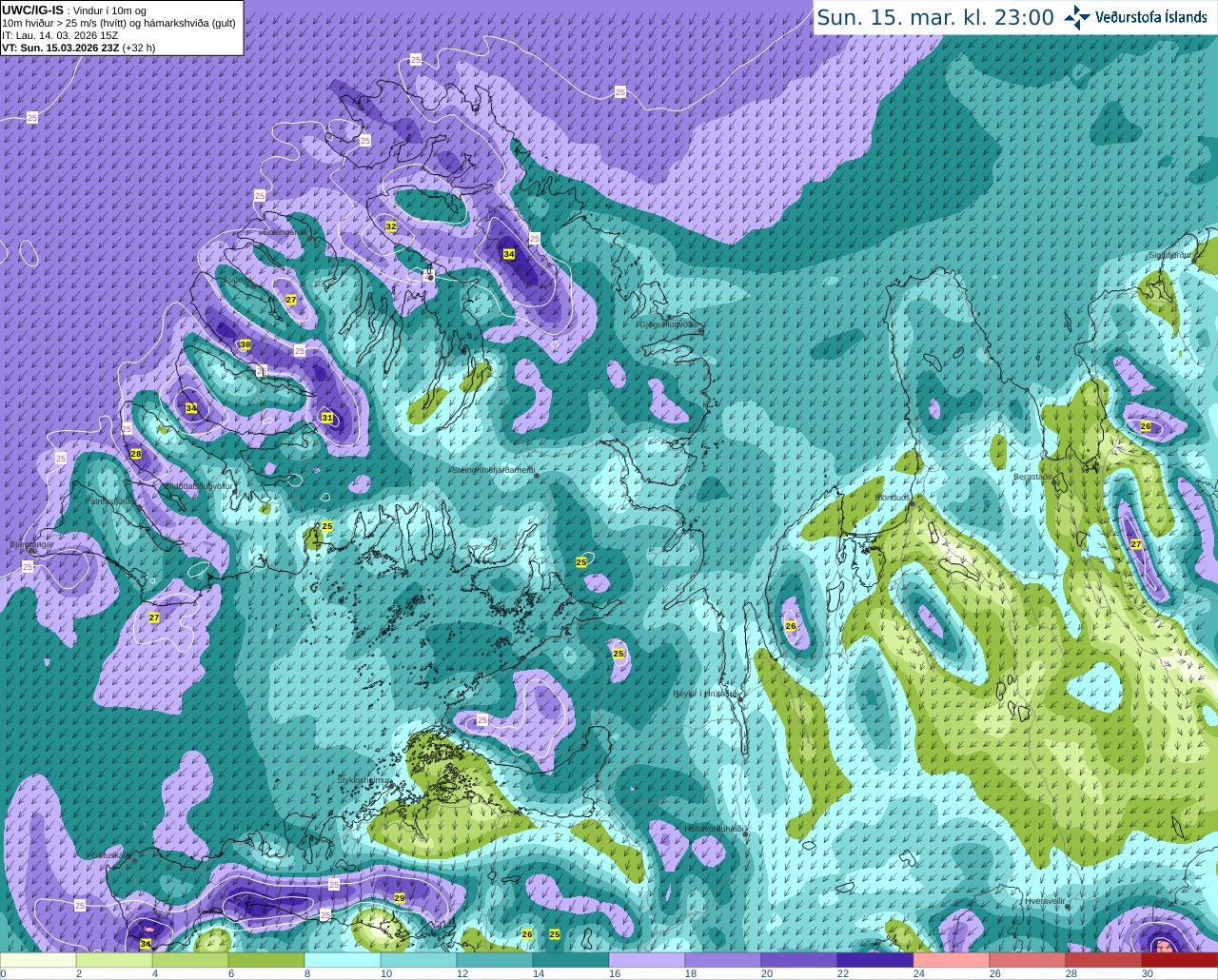1218x980 pixels.
Task: Pick the 0–2 m/s pale yellow legend swatch
Action: 38,960
